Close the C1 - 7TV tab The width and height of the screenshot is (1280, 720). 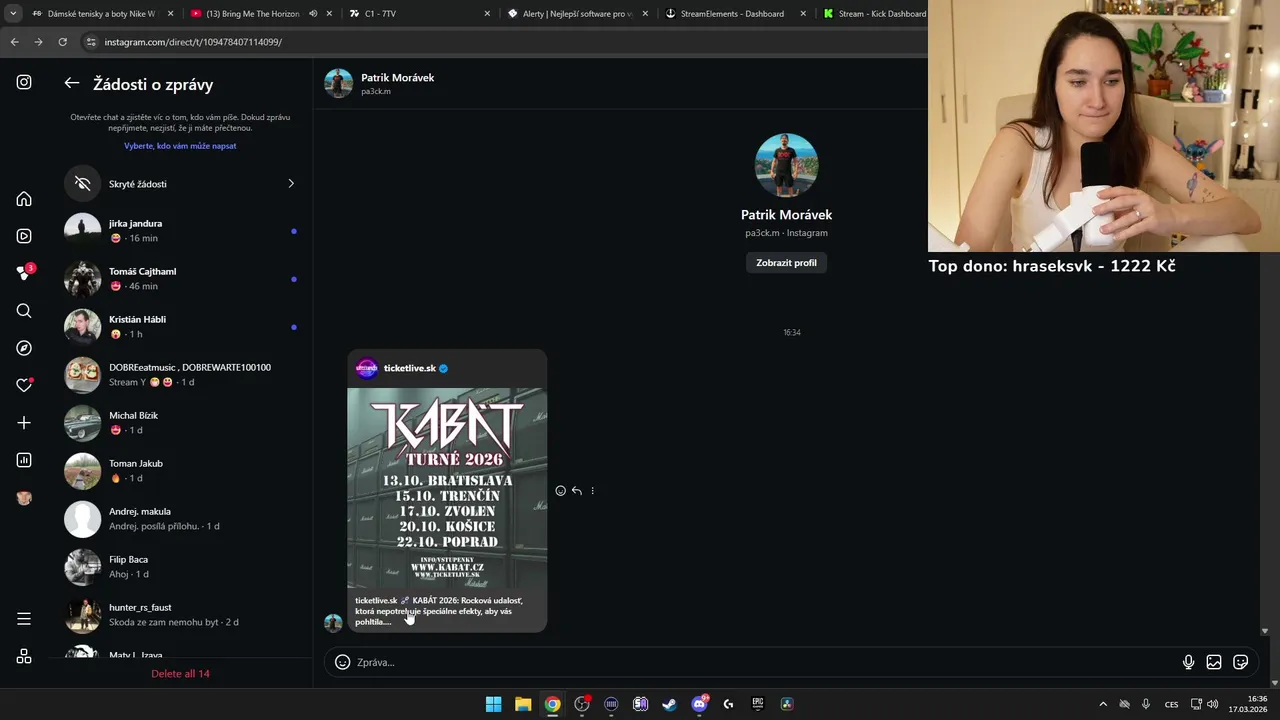(x=487, y=14)
